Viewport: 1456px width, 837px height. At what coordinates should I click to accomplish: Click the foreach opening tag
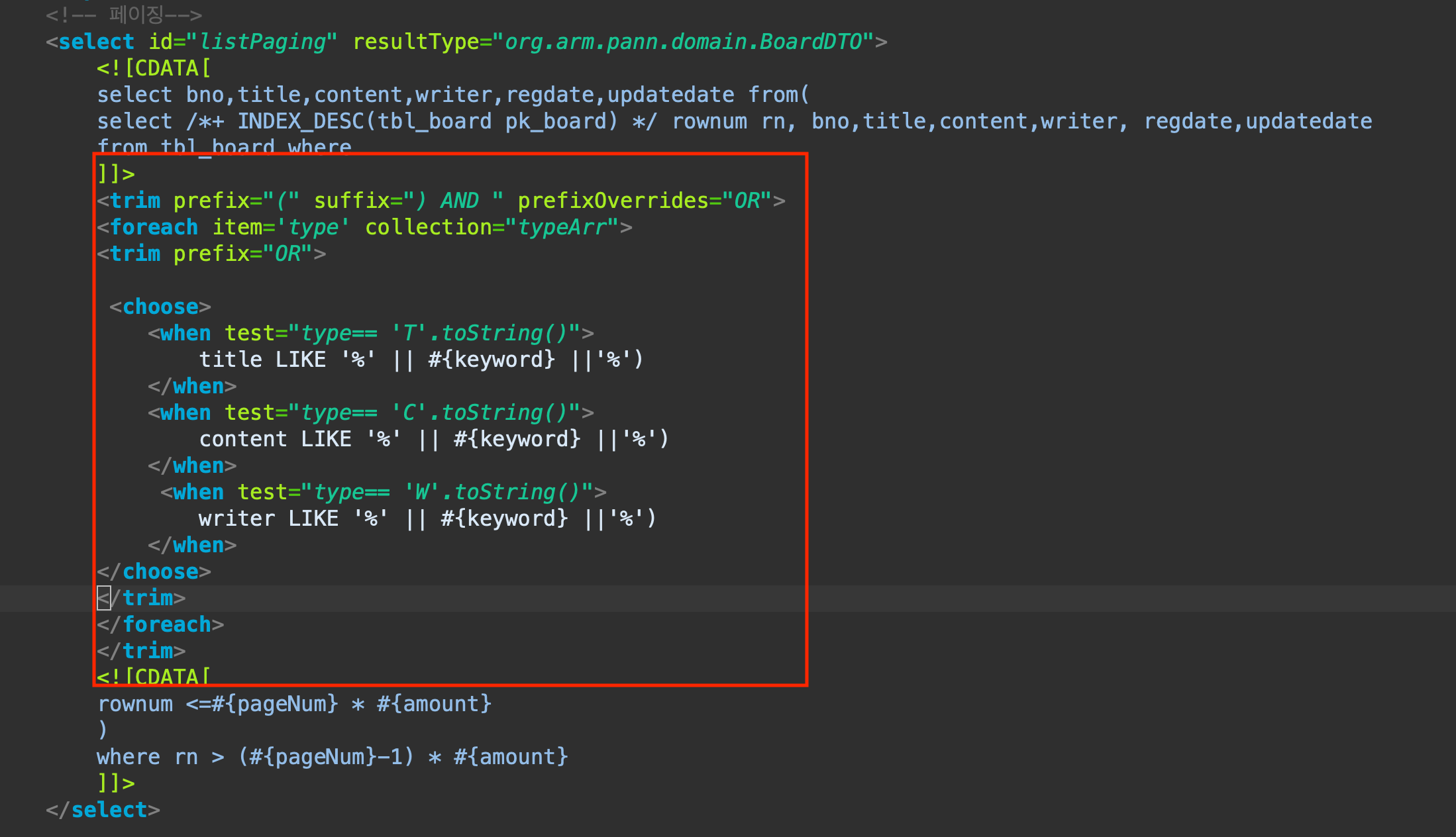[x=154, y=227]
